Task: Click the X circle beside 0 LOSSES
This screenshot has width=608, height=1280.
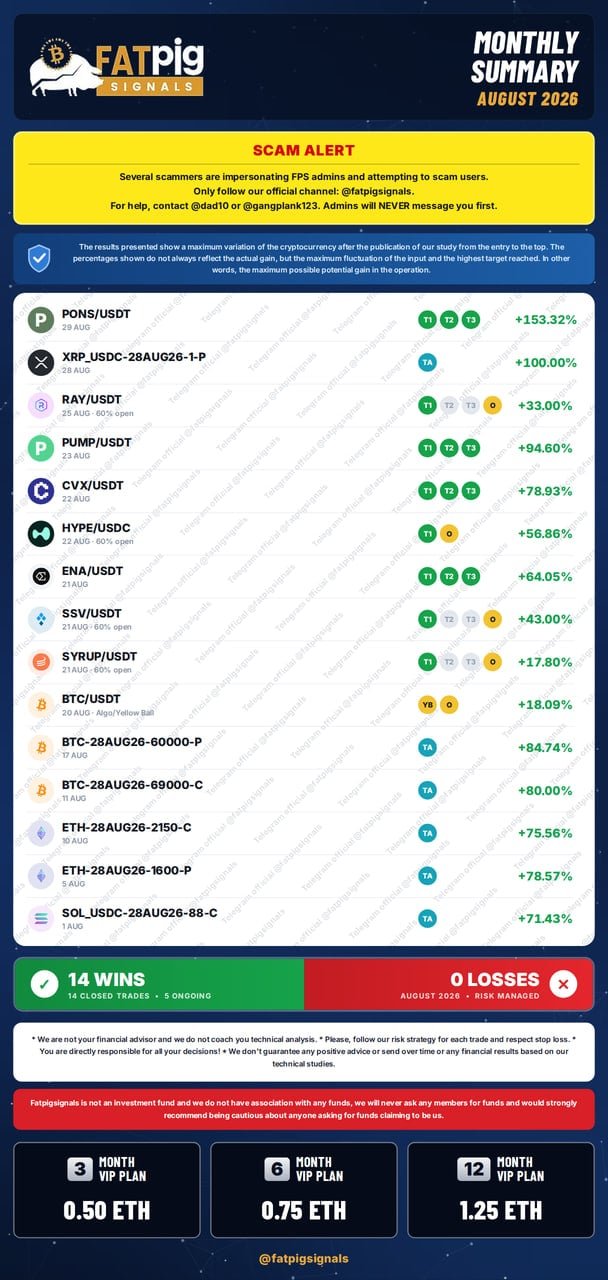Action: coord(563,985)
